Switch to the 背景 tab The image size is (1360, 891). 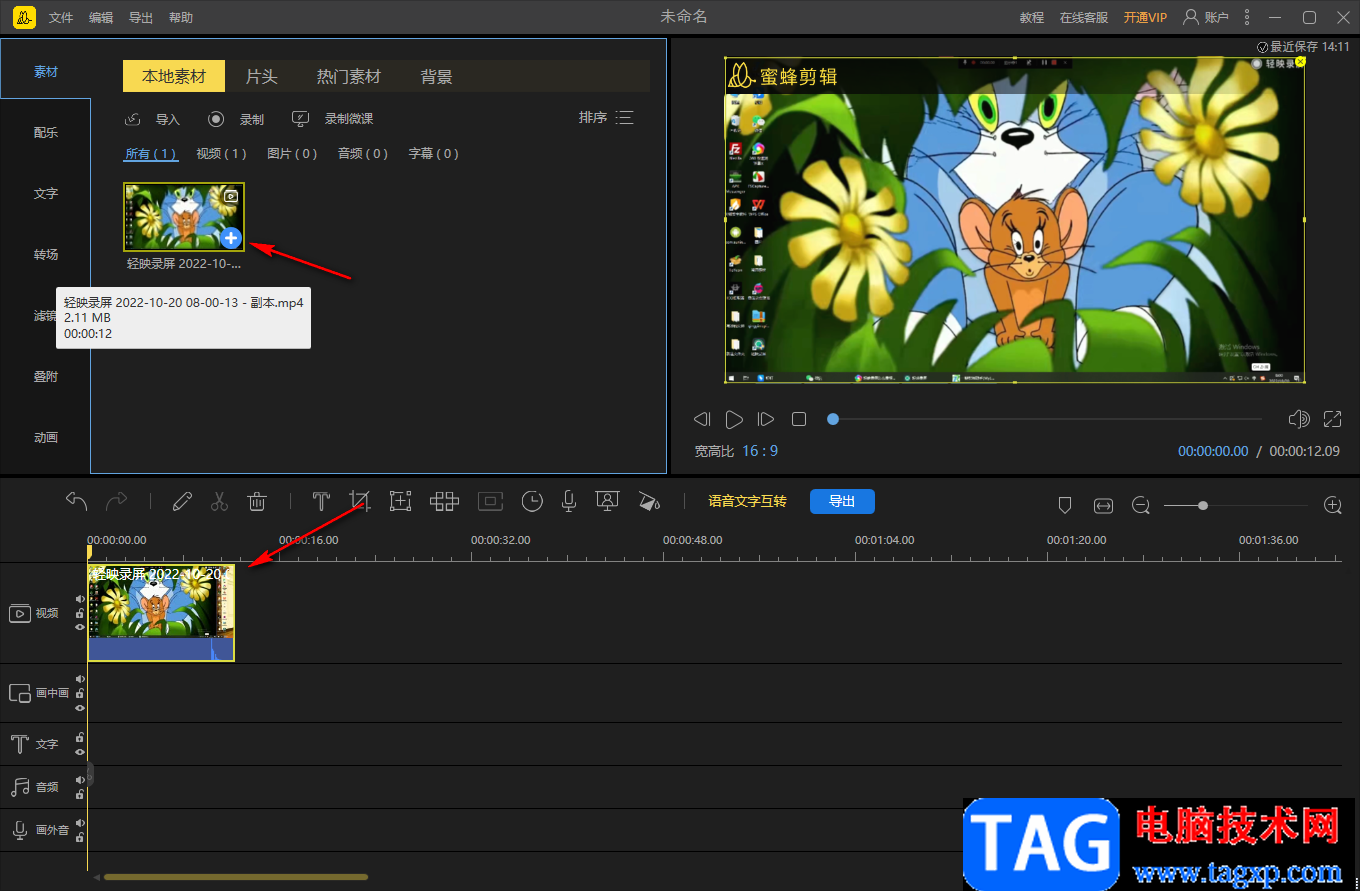point(437,76)
